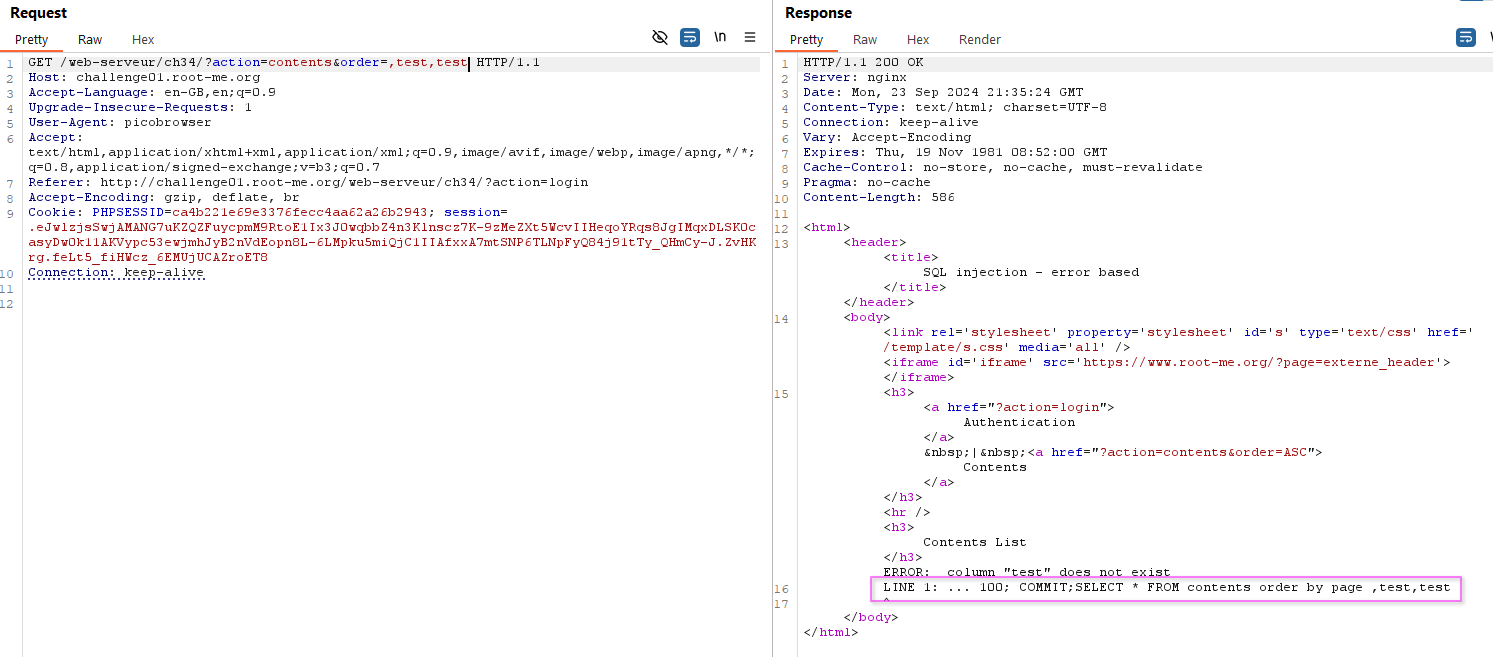1493x657 pixels.
Task: Switch to the Raw tab in Request panel
Action: coord(90,40)
